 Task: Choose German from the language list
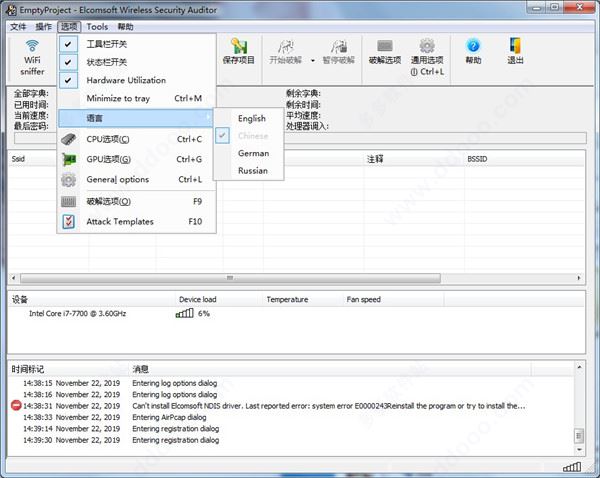click(x=253, y=153)
